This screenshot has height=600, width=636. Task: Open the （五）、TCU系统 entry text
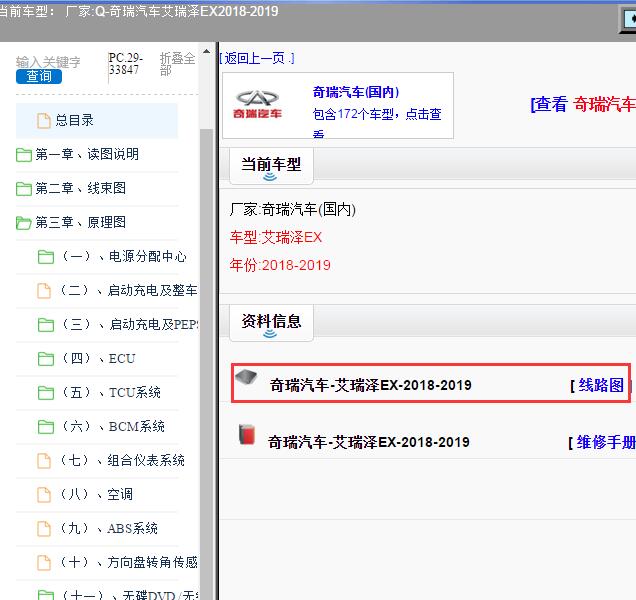pos(111,393)
